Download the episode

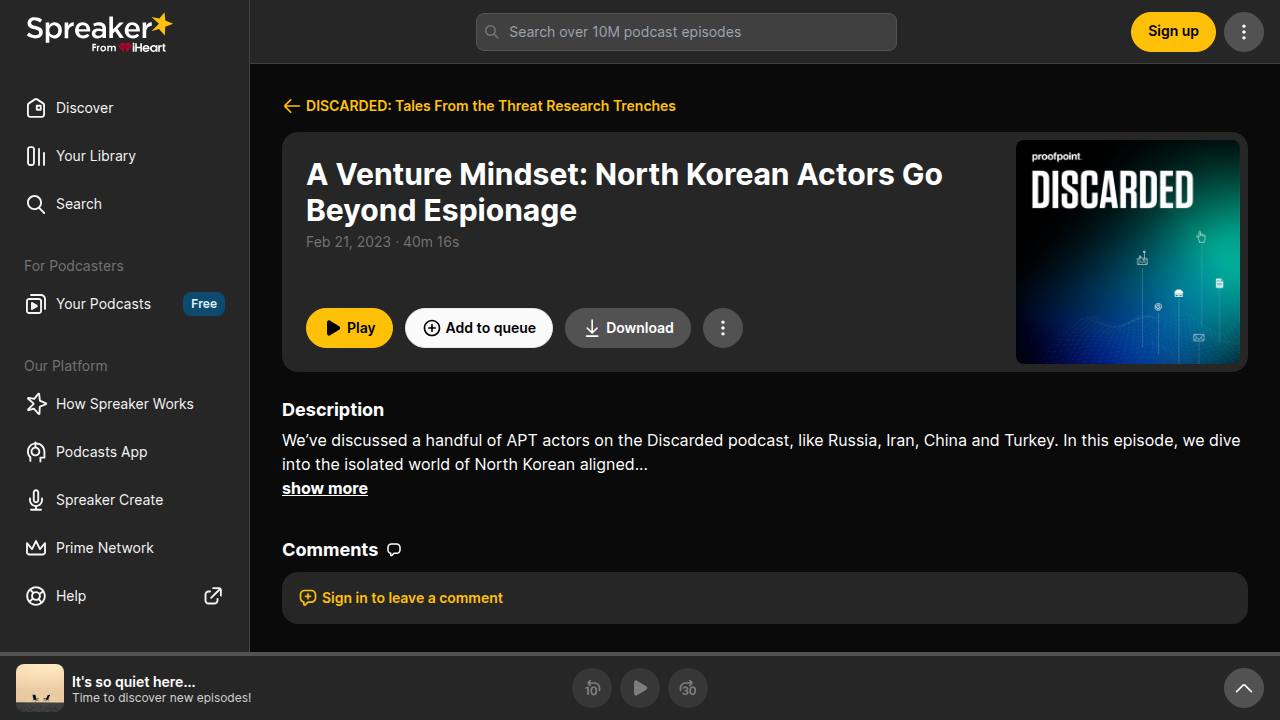pyautogui.click(x=628, y=328)
